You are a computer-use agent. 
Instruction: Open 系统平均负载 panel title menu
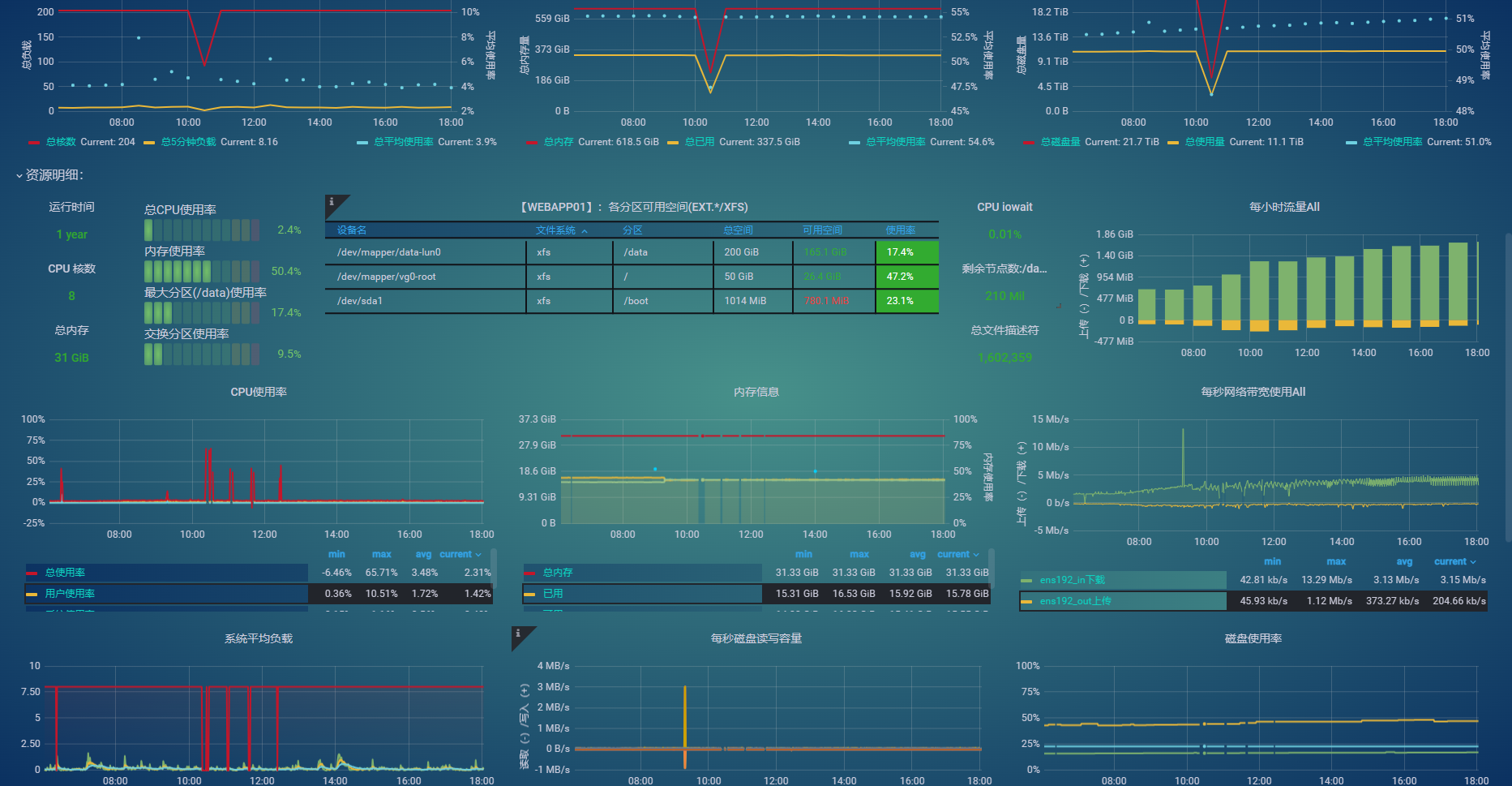pos(259,639)
